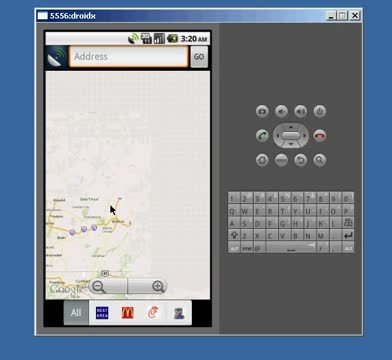Click the red end call button
Viewport: 392px width, 360px height.
point(320,136)
